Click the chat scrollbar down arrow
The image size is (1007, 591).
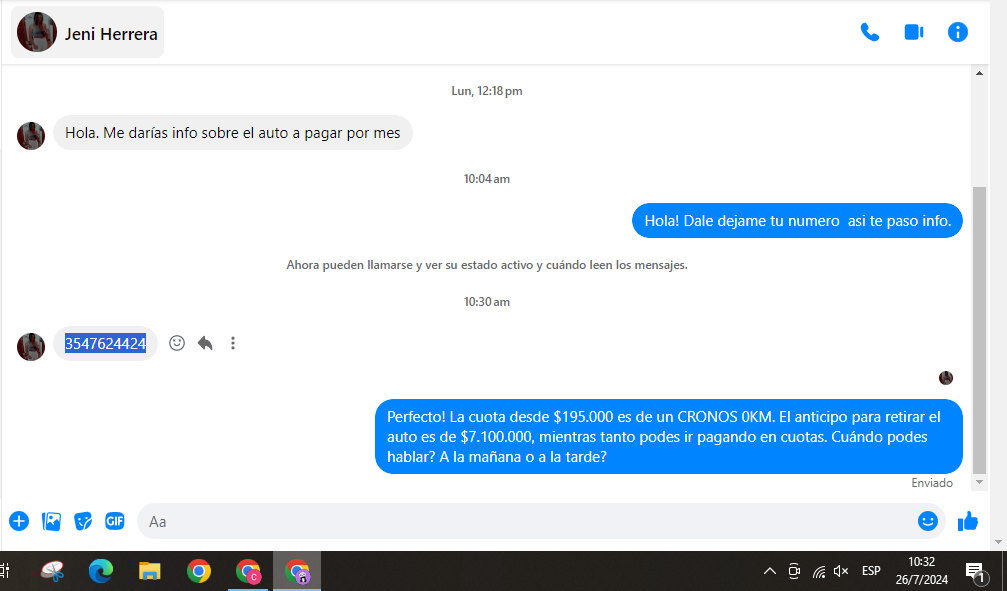click(x=979, y=482)
